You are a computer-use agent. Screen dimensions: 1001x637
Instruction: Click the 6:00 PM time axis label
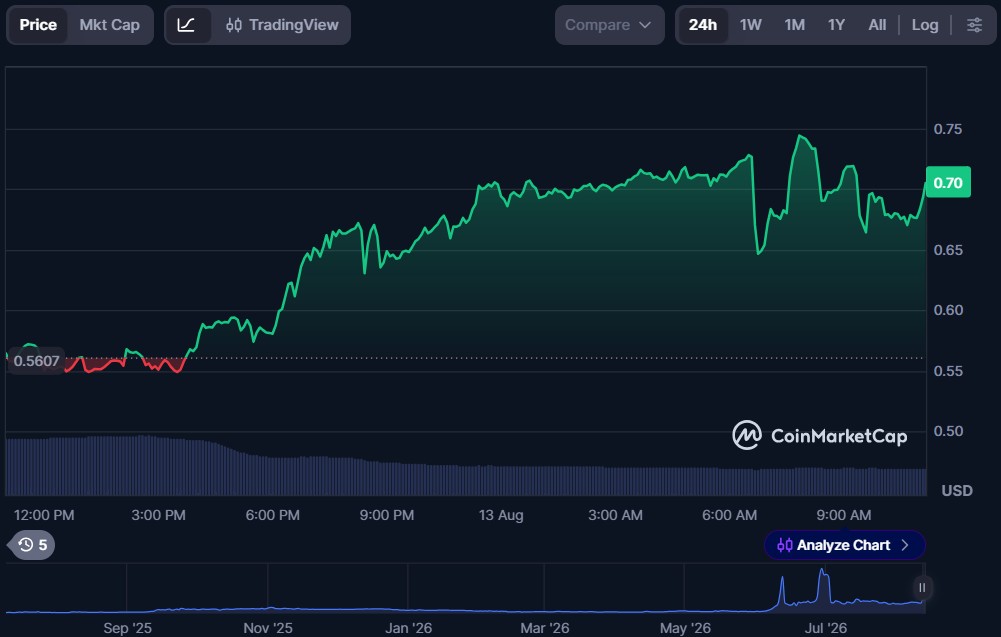point(273,515)
